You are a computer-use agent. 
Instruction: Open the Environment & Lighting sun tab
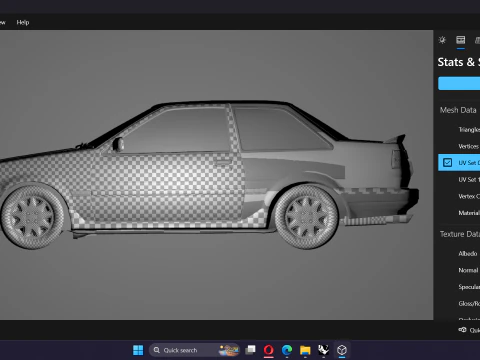[442, 40]
